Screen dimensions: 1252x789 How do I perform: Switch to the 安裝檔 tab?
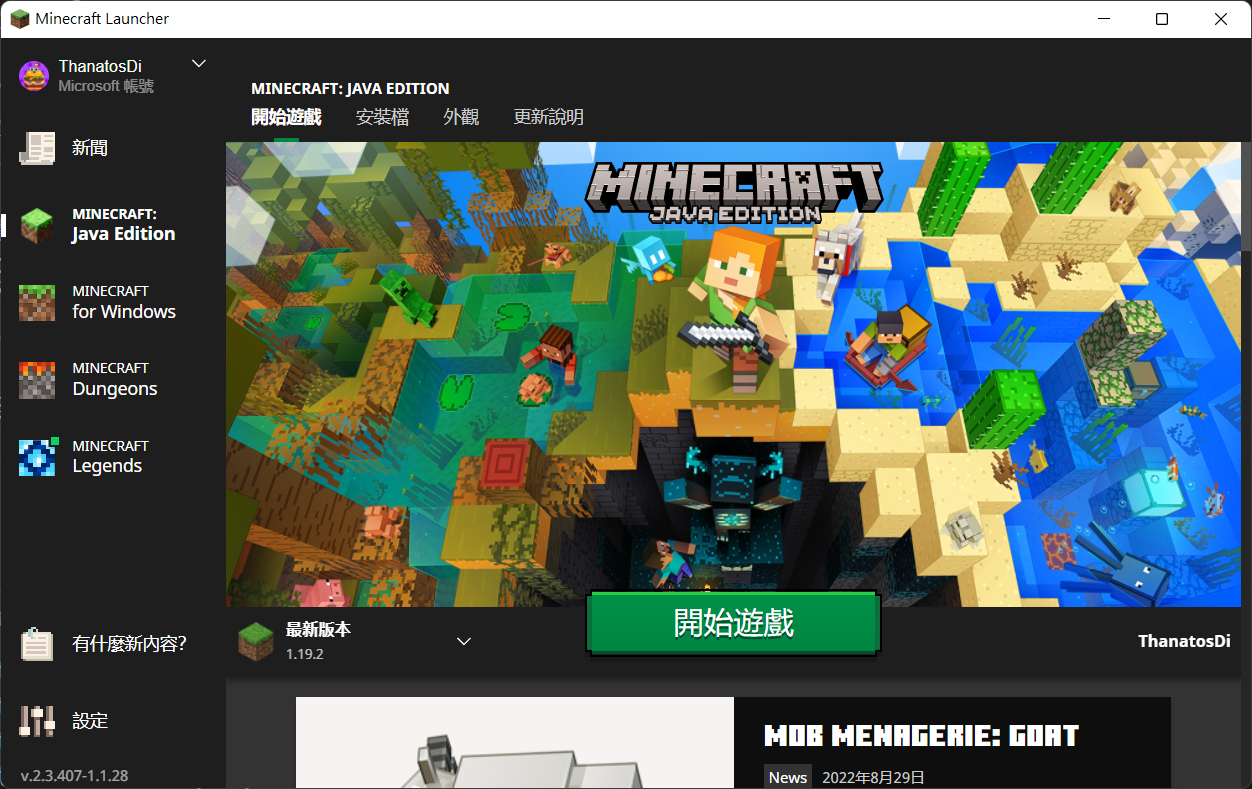pyautogui.click(x=382, y=117)
